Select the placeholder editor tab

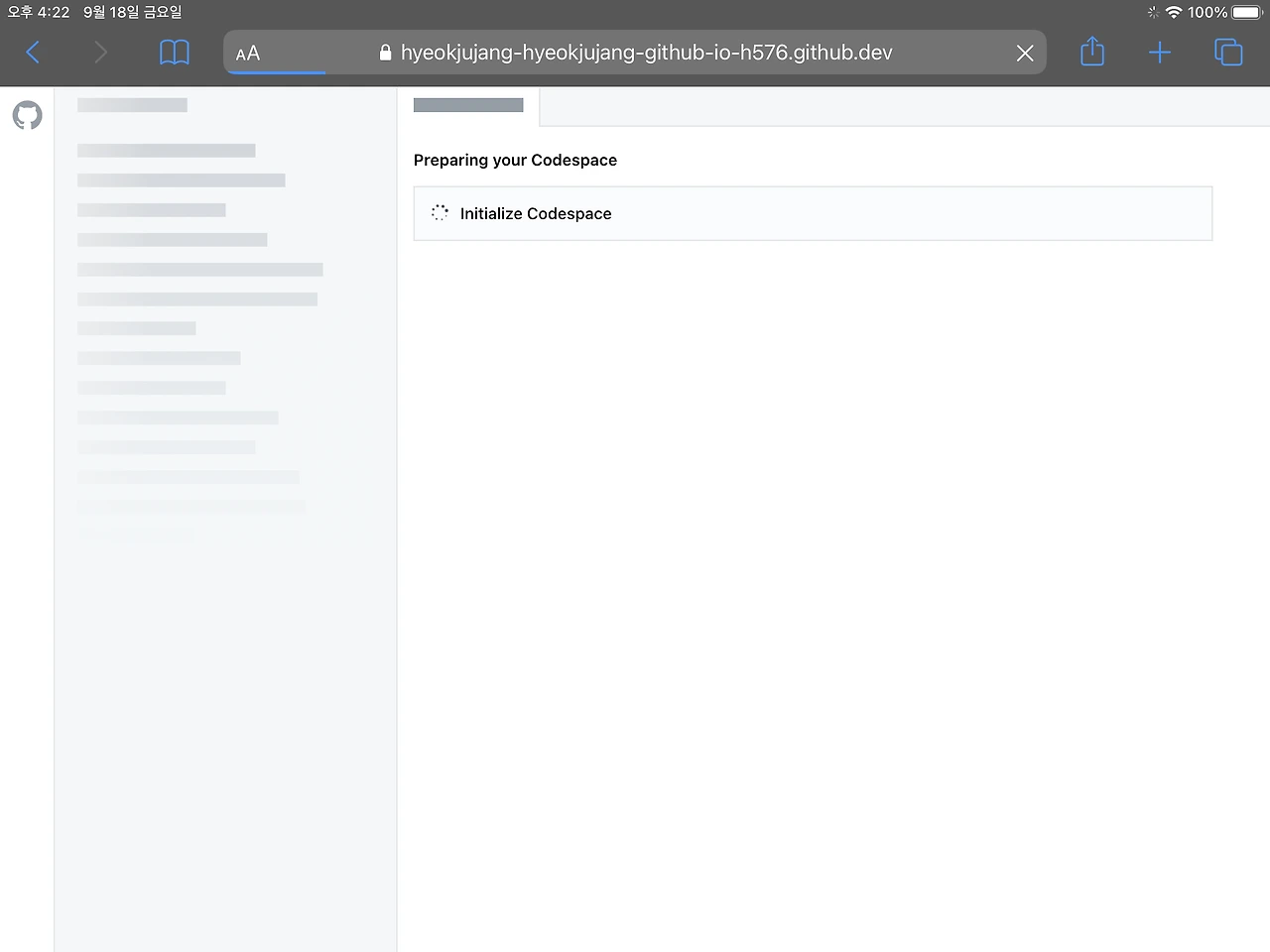pos(468,105)
